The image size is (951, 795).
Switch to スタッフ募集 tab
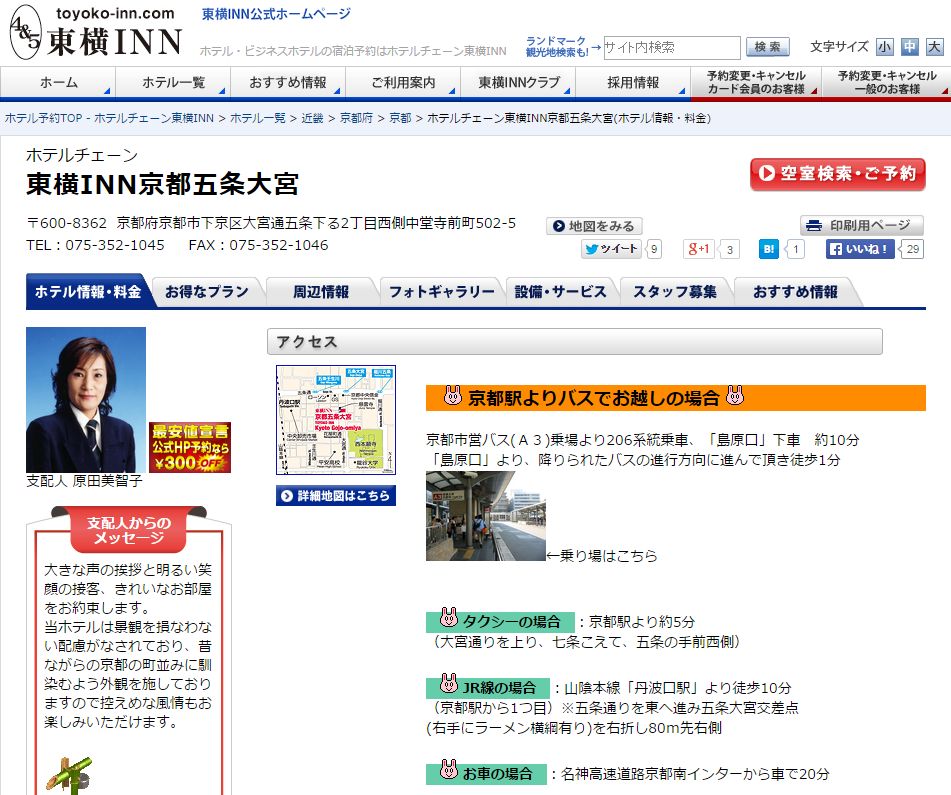(674, 292)
